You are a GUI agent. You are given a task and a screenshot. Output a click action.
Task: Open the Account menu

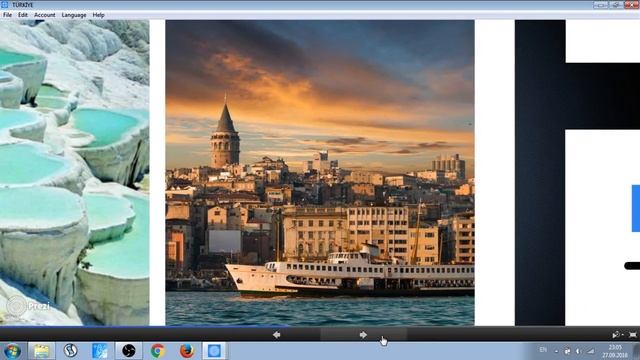[x=44, y=15]
